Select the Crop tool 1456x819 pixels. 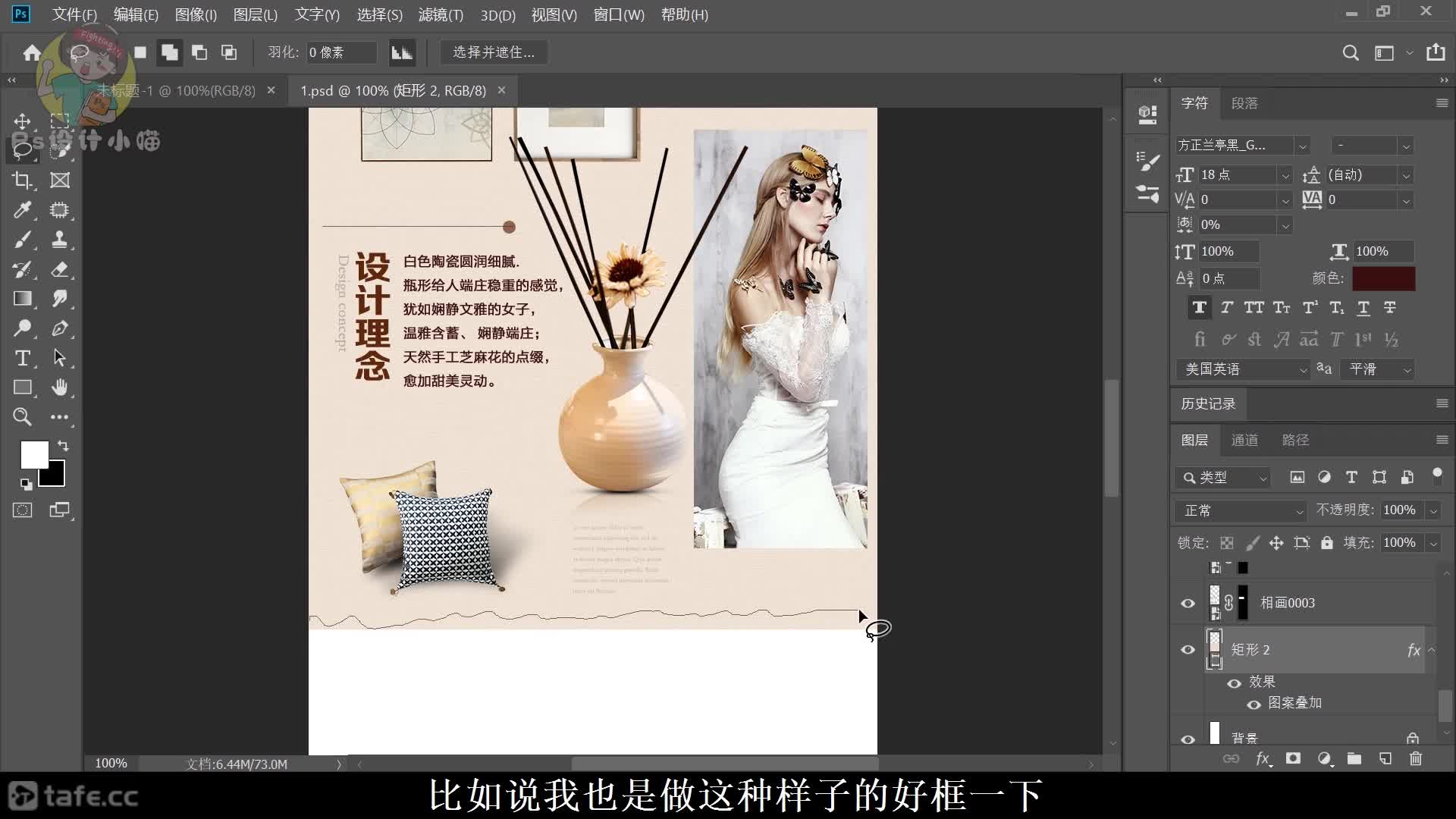tap(22, 180)
